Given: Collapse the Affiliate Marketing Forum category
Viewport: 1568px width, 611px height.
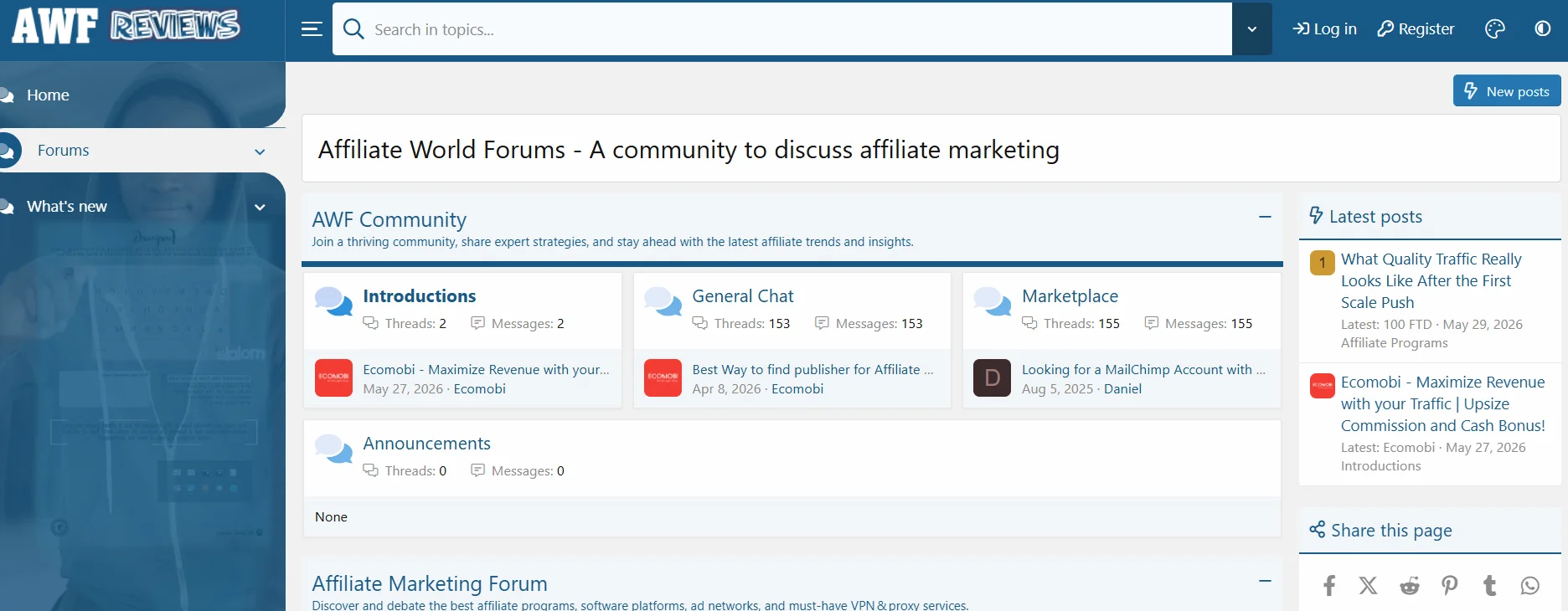Looking at the screenshot, I should coord(1265,581).
